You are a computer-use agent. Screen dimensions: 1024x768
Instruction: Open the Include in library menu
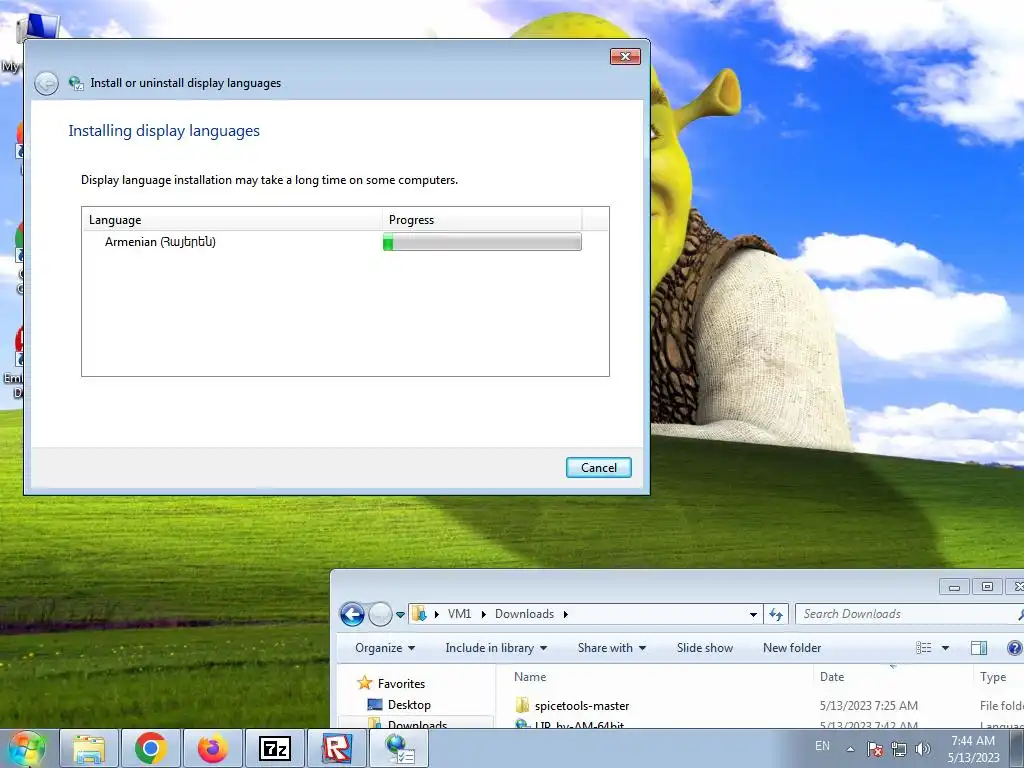click(x=496, y=648)
